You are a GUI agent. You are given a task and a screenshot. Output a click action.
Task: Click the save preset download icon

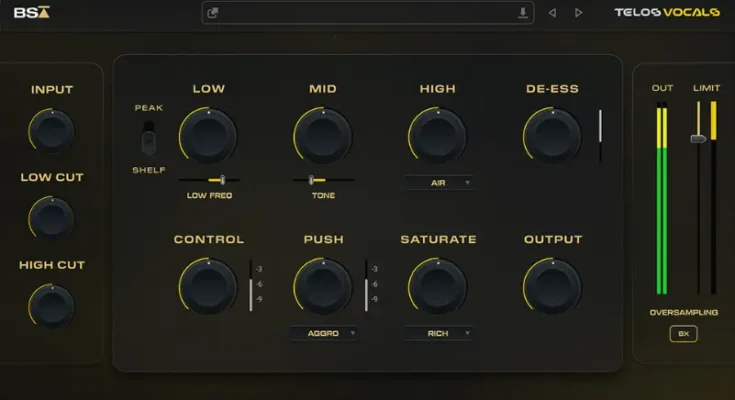pos(522,13)
